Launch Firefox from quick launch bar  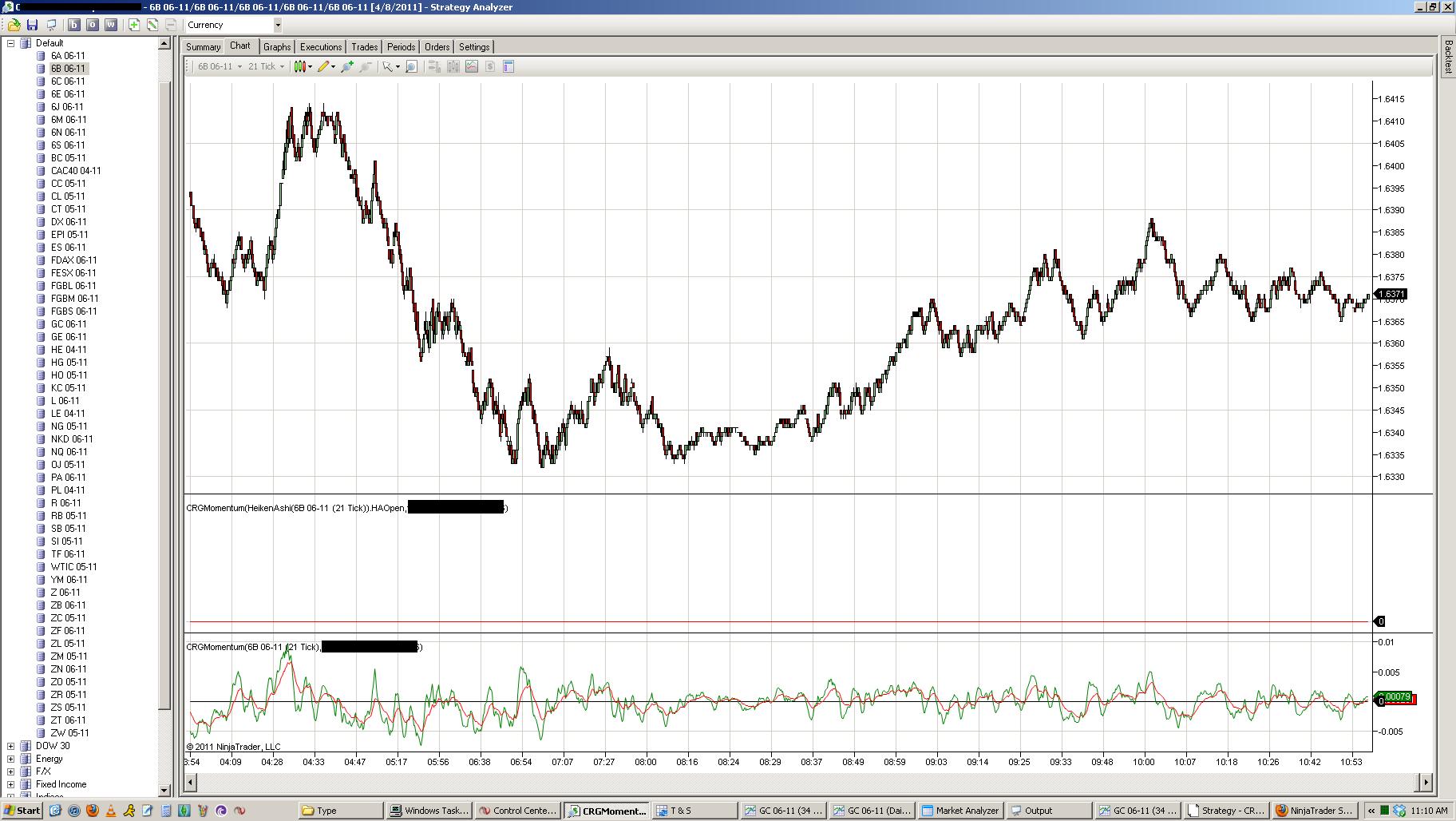point(92,810)
